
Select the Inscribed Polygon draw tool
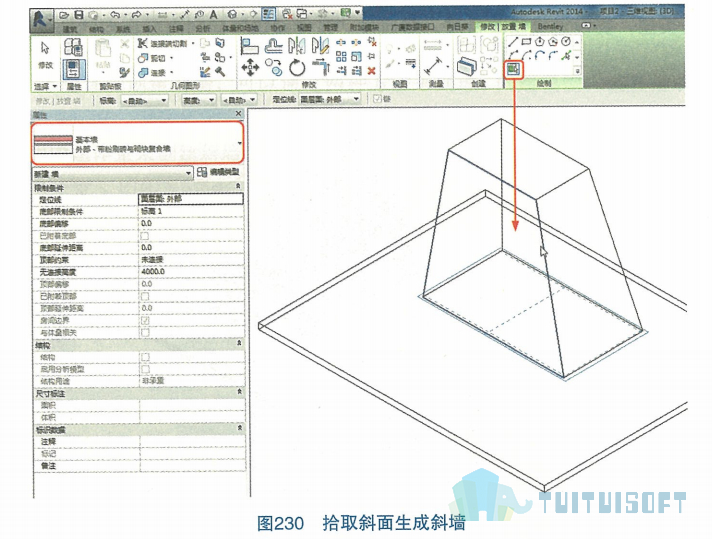(x=539, y=42)
